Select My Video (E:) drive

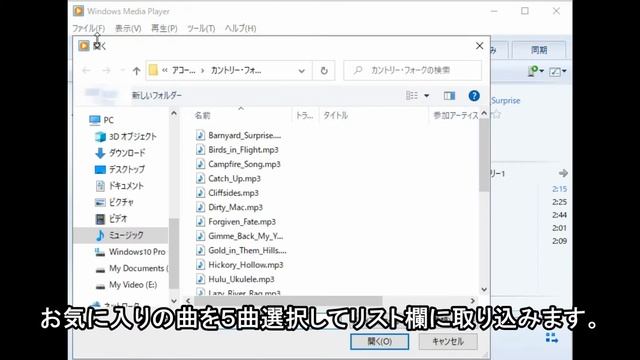click(126, 285)
